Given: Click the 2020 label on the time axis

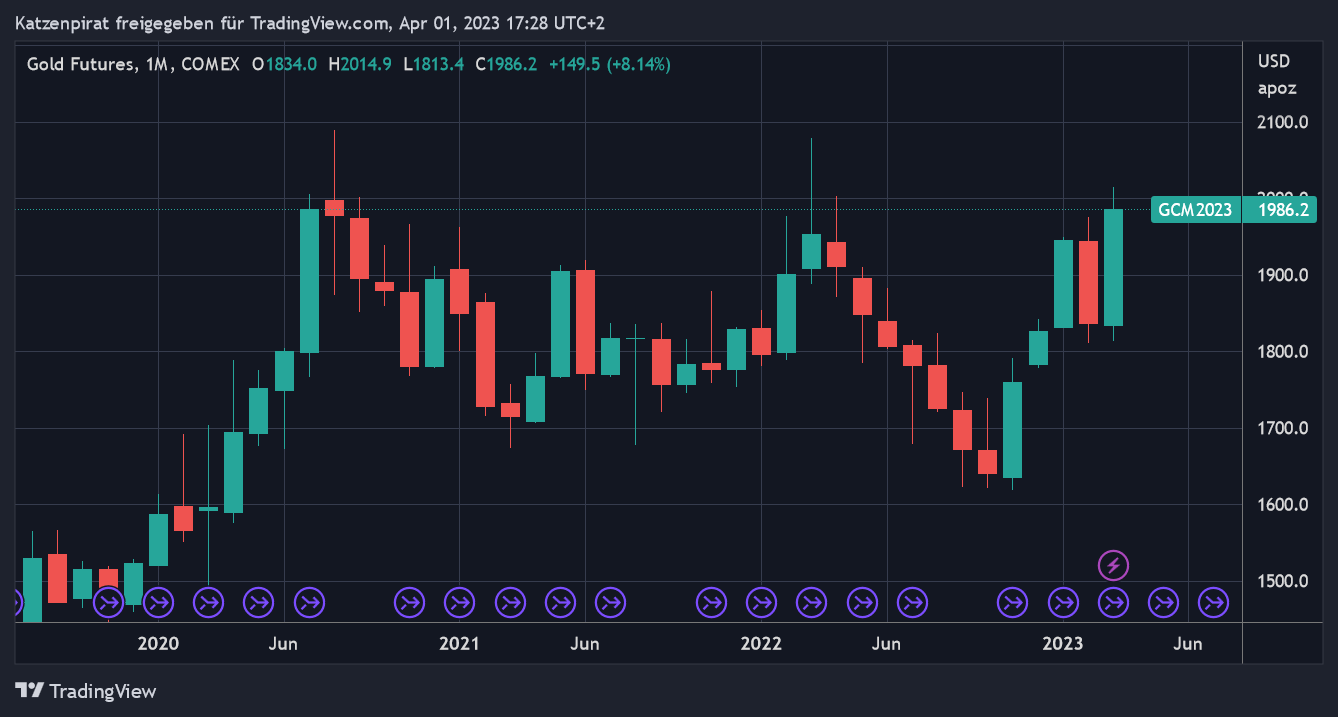Looking at the screenshot, I should pyautogui.click(x=158, y=643).
